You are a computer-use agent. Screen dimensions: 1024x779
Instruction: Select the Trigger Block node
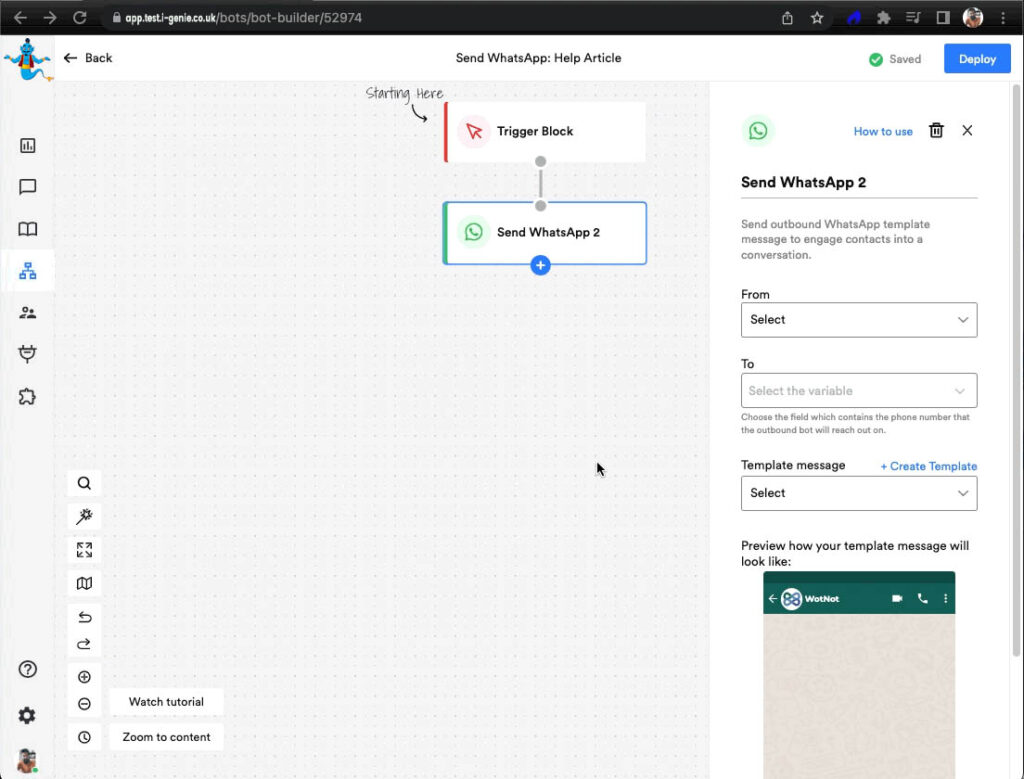545,132
